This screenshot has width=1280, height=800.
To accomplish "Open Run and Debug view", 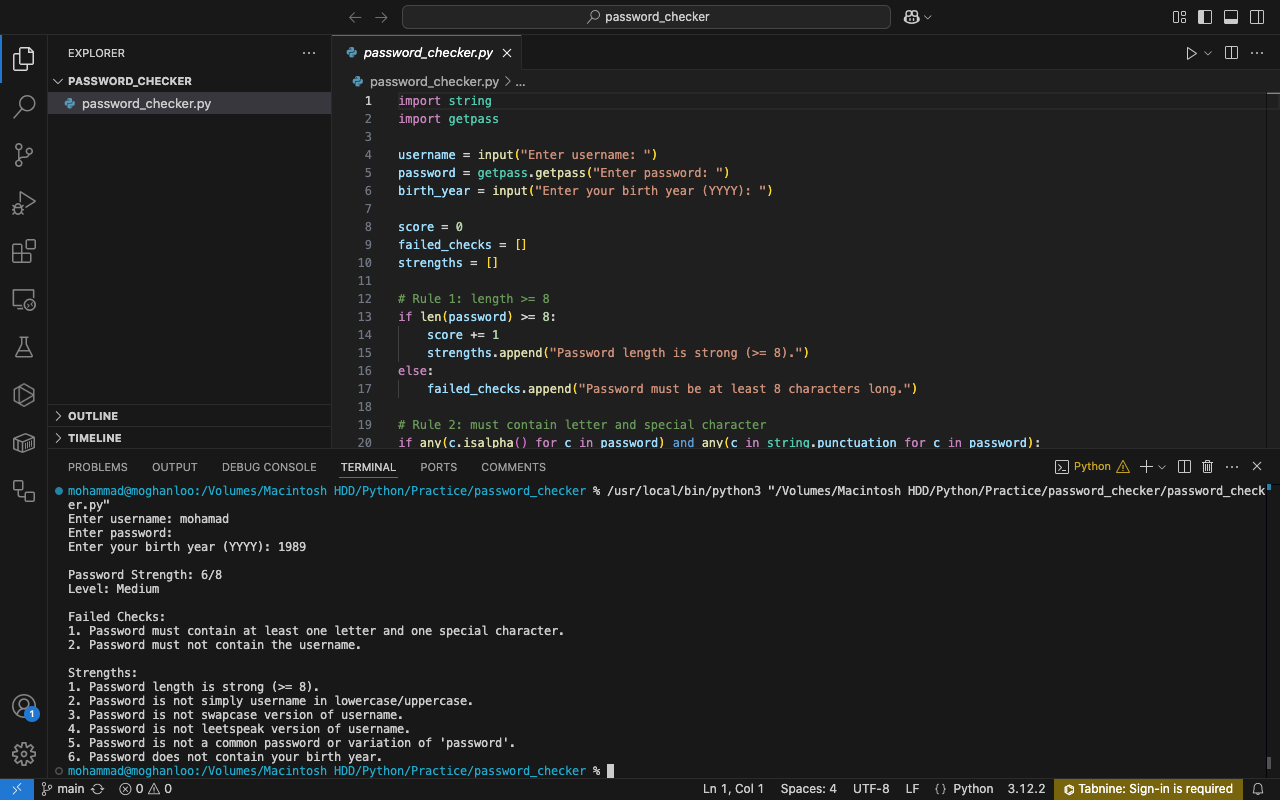I will click(x=24, y=203).
